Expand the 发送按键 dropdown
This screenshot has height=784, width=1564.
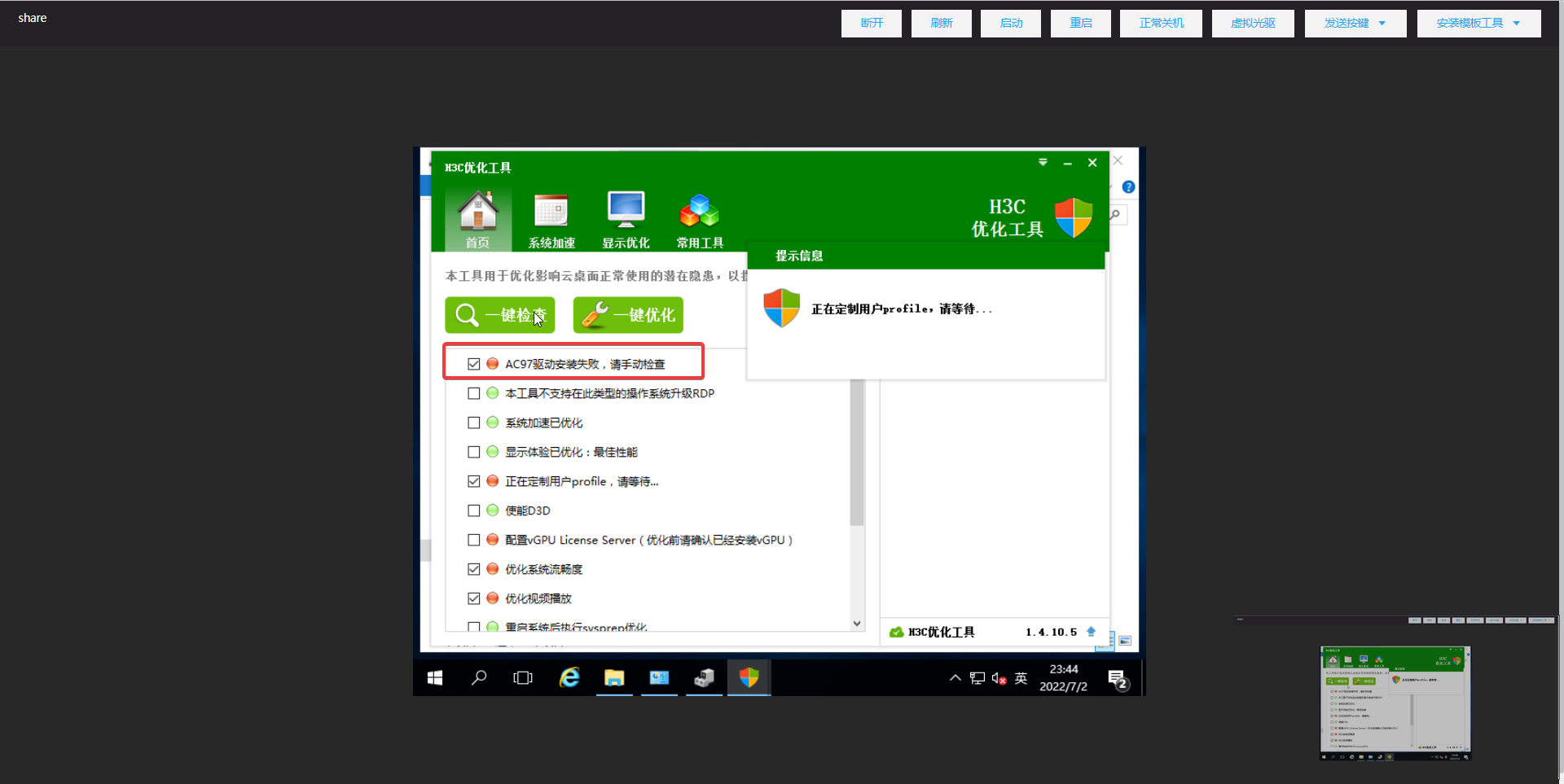(x=1355, y=23)
